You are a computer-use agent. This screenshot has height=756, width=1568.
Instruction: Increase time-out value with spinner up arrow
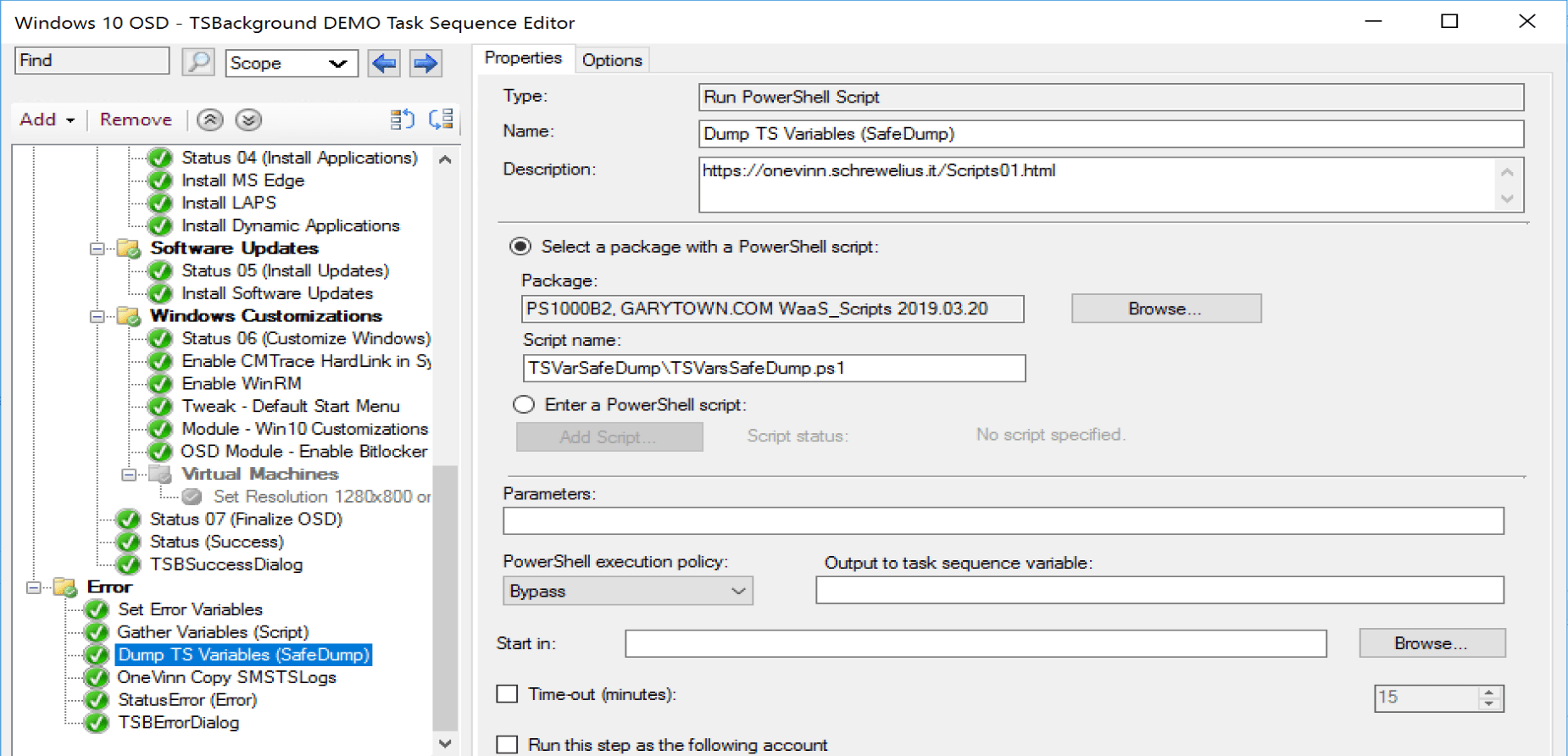(x=1489, y=692)
